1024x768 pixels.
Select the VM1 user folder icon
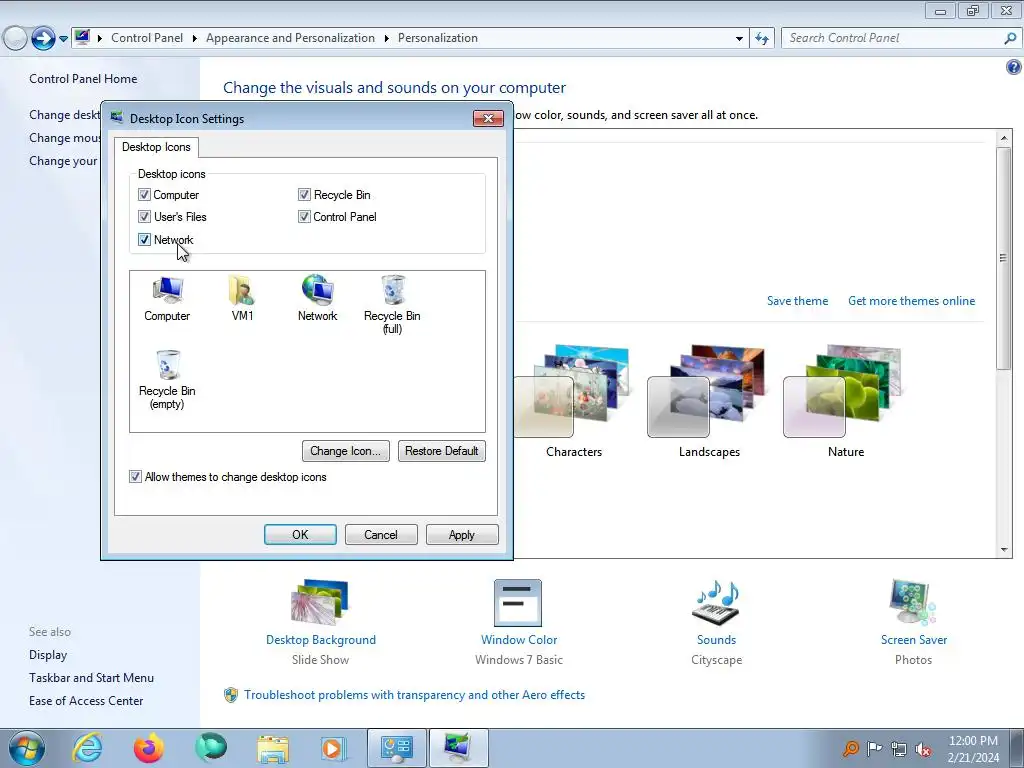click(x=242, y=299)
